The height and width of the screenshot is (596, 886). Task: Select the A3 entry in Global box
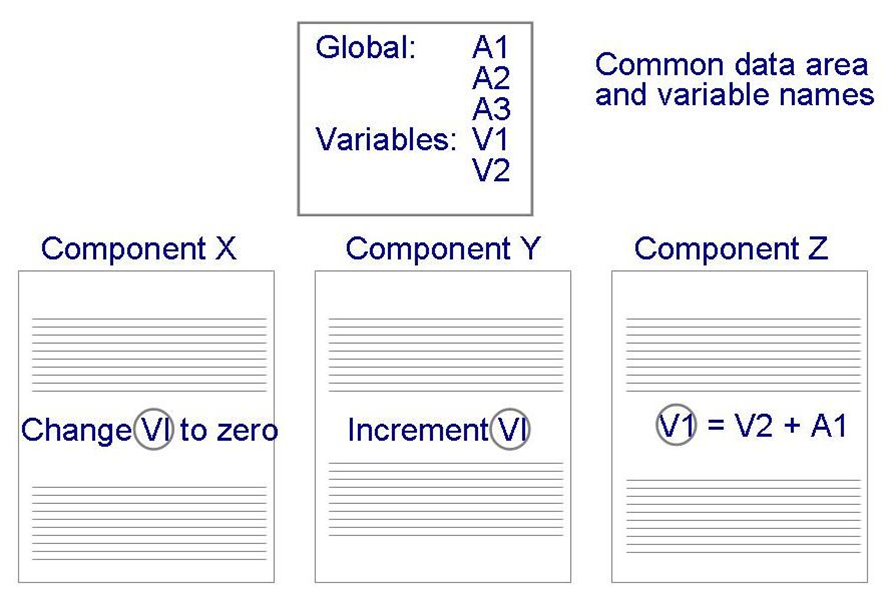pyautogui.click(x=491, y=109)
